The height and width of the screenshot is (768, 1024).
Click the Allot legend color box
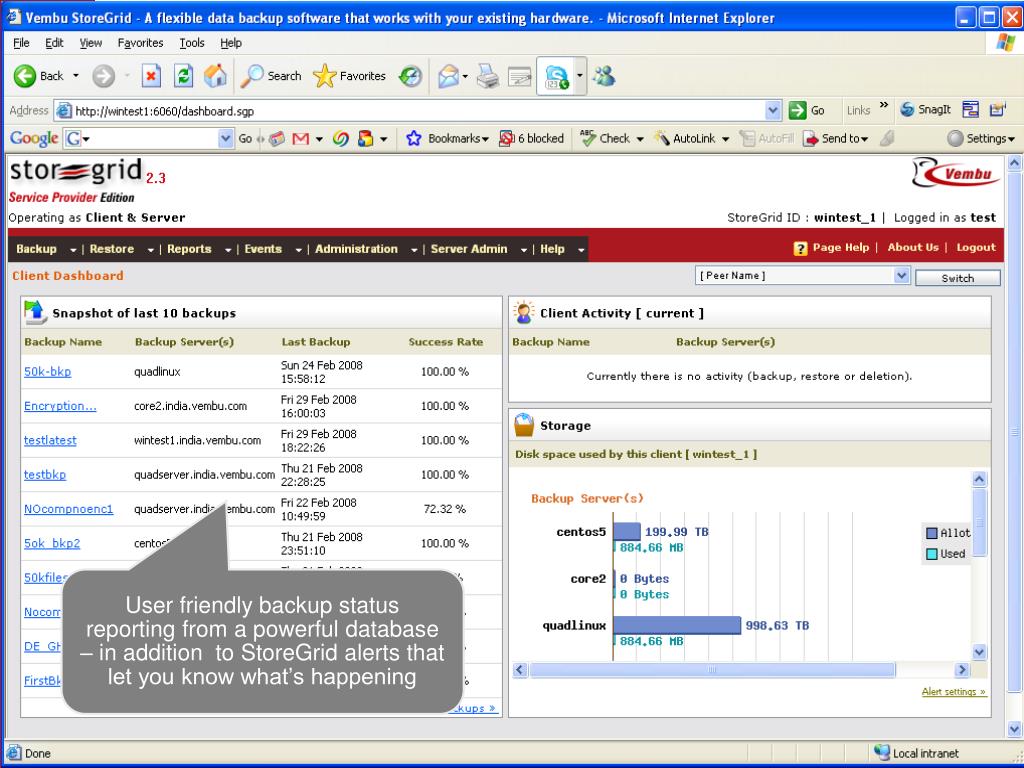pos(932,534)
